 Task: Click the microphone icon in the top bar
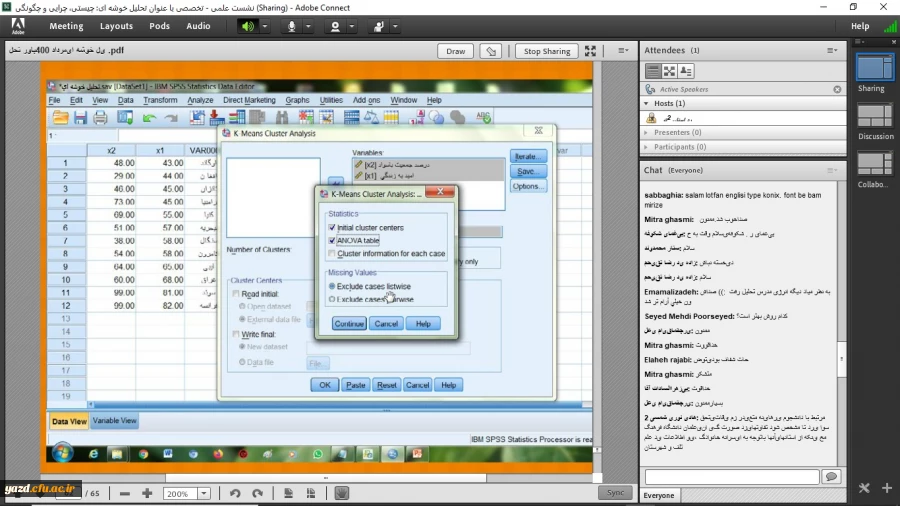click(x=292, y=26)
